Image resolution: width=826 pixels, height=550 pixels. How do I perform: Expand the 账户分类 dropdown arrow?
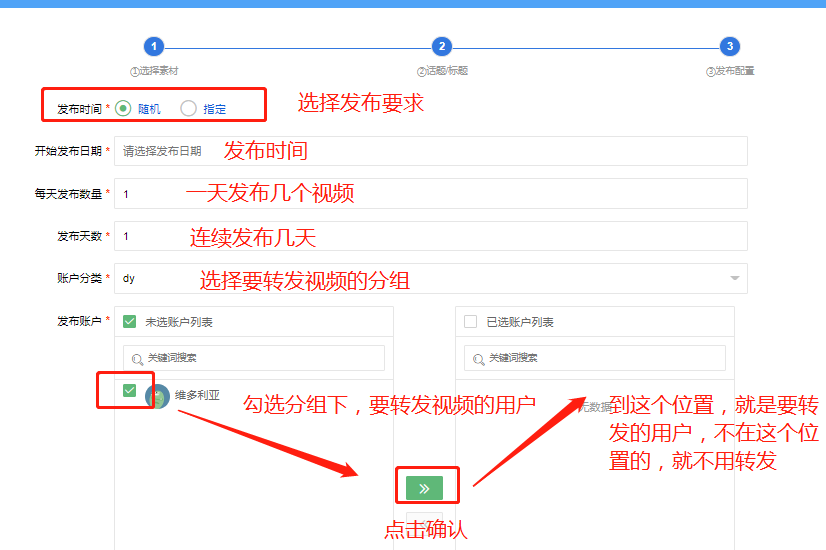[x=735, y=278]
